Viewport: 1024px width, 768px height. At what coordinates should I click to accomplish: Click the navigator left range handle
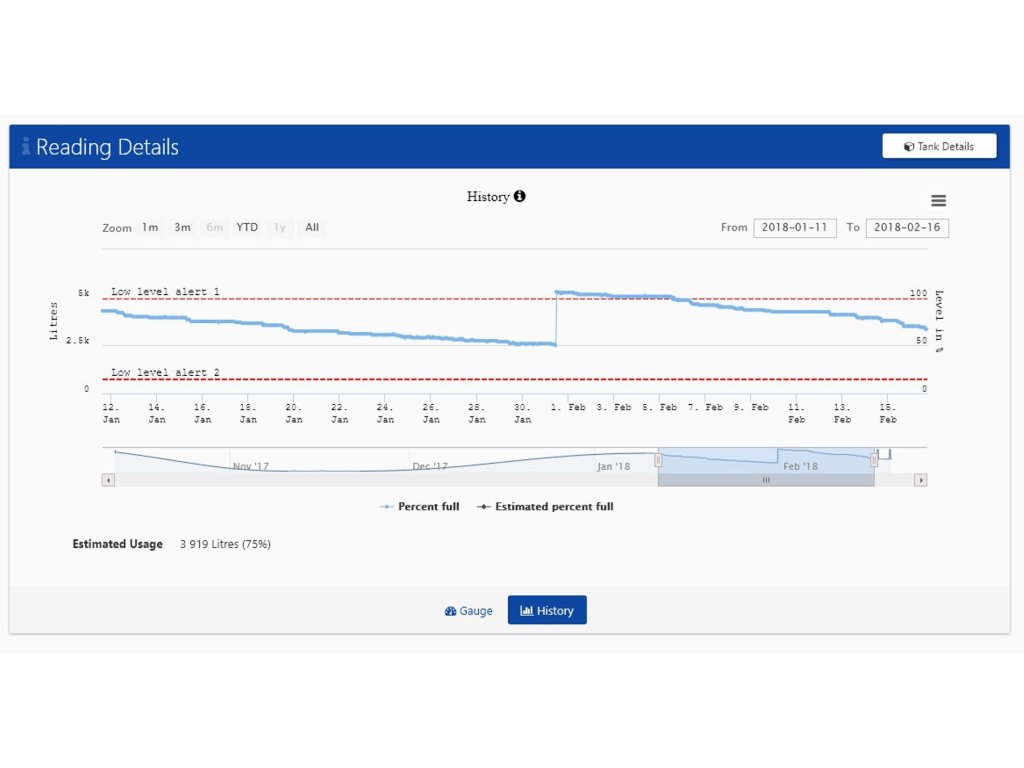tap(658, 460)
